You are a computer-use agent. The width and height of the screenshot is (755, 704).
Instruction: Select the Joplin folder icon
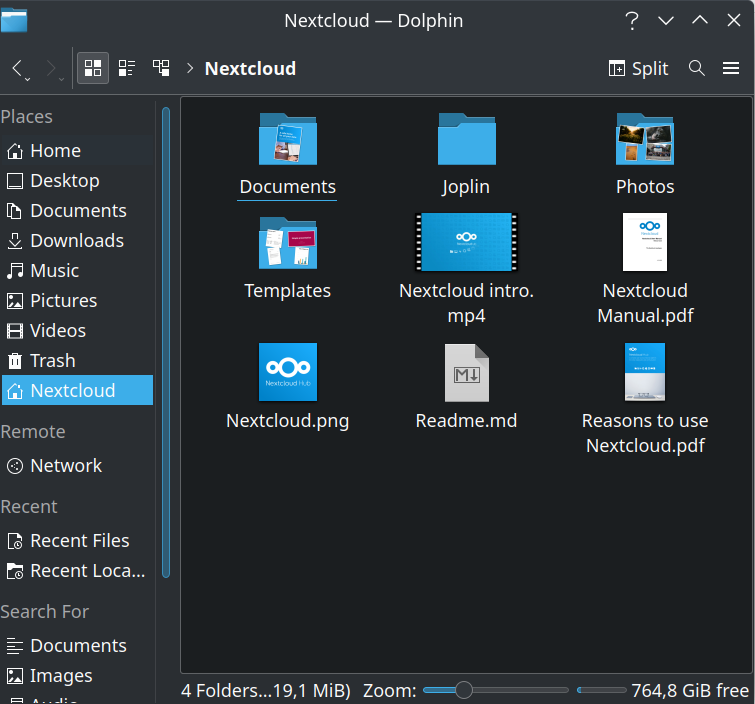[466, 139]
